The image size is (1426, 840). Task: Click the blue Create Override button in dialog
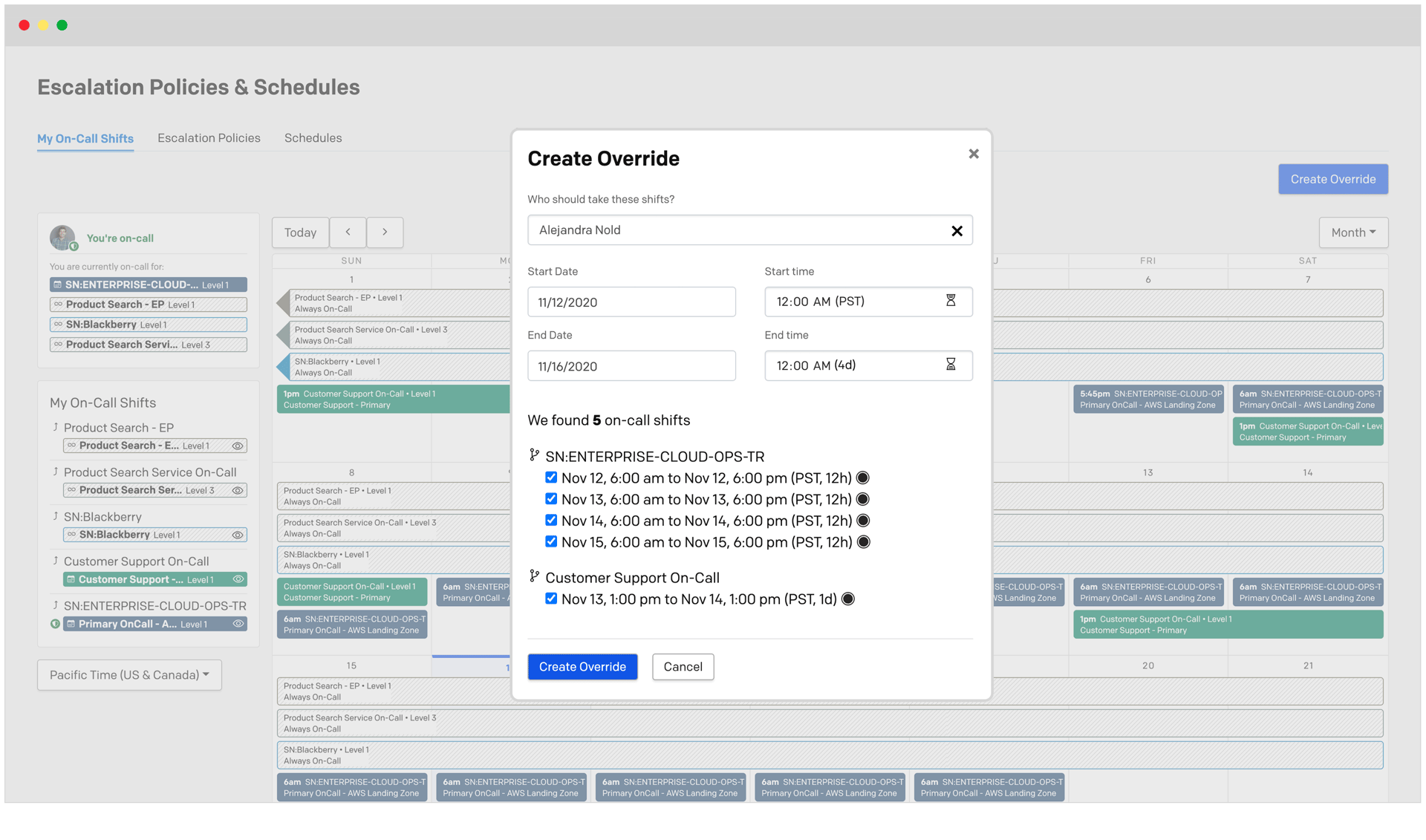[x=582, y=667]
